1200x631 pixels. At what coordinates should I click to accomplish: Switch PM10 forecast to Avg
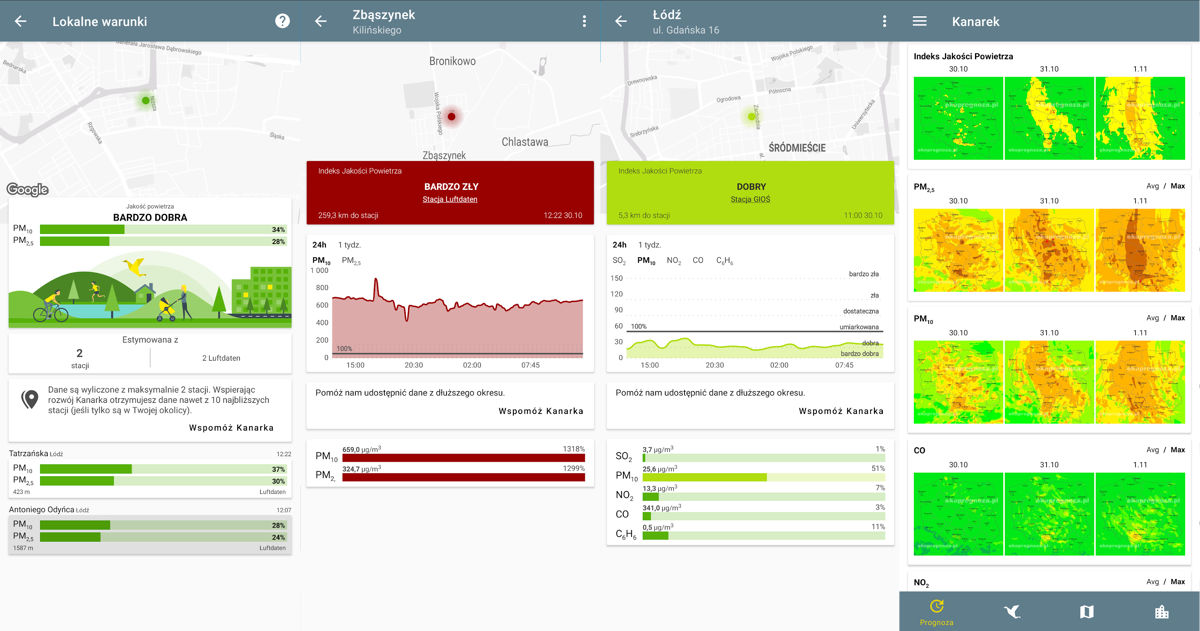[1153, 318]
